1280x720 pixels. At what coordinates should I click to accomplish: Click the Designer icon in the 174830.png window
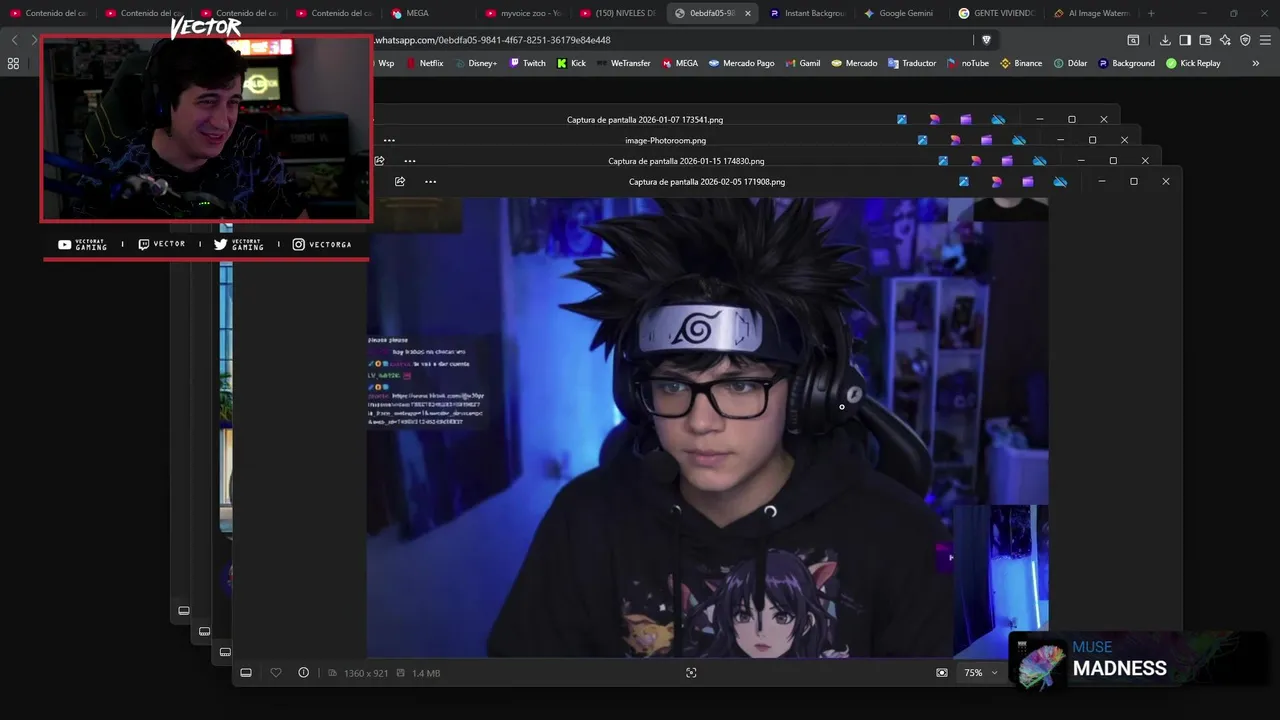tap(976, 161)
